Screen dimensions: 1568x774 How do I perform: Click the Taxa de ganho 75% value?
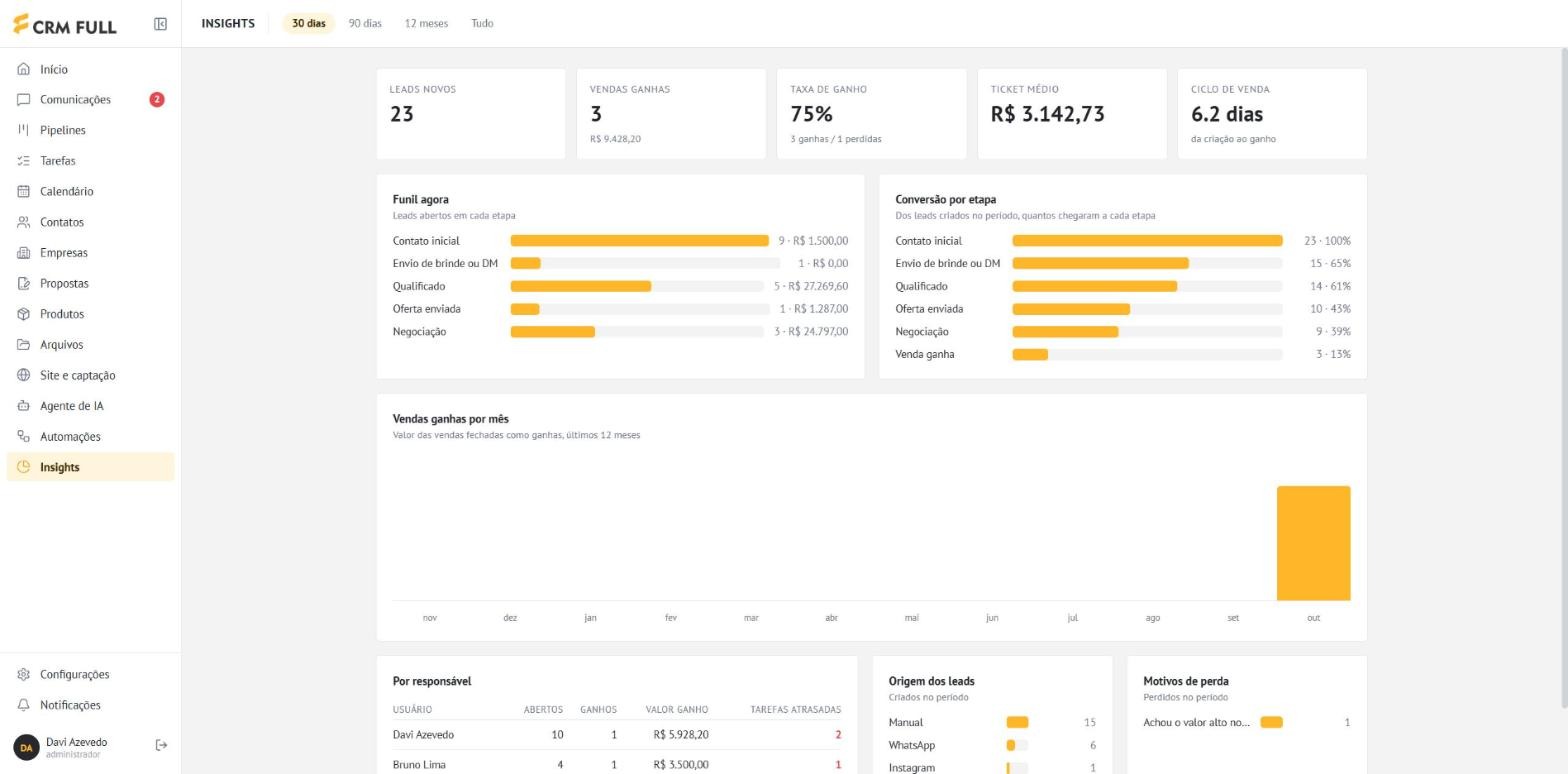811,114
